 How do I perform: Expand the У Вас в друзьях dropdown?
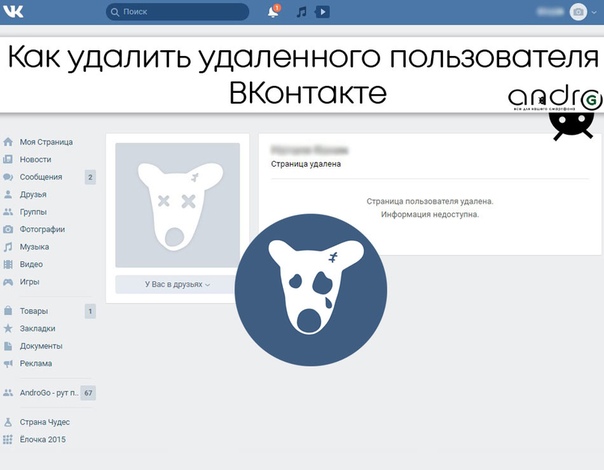(178, 284)
